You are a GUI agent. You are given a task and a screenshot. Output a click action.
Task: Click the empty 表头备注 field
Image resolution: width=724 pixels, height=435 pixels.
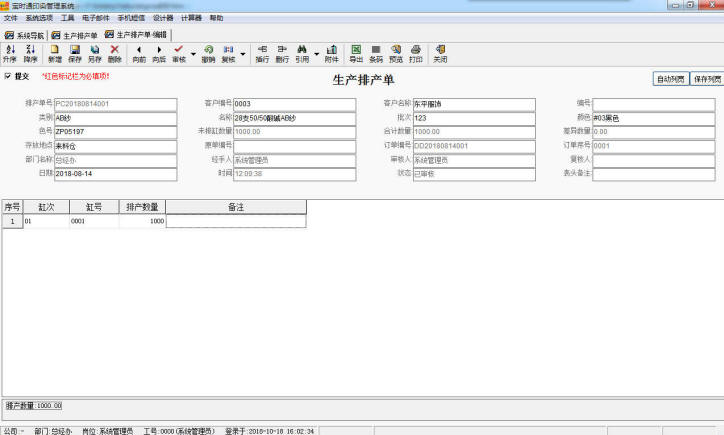tap(654, 174)
